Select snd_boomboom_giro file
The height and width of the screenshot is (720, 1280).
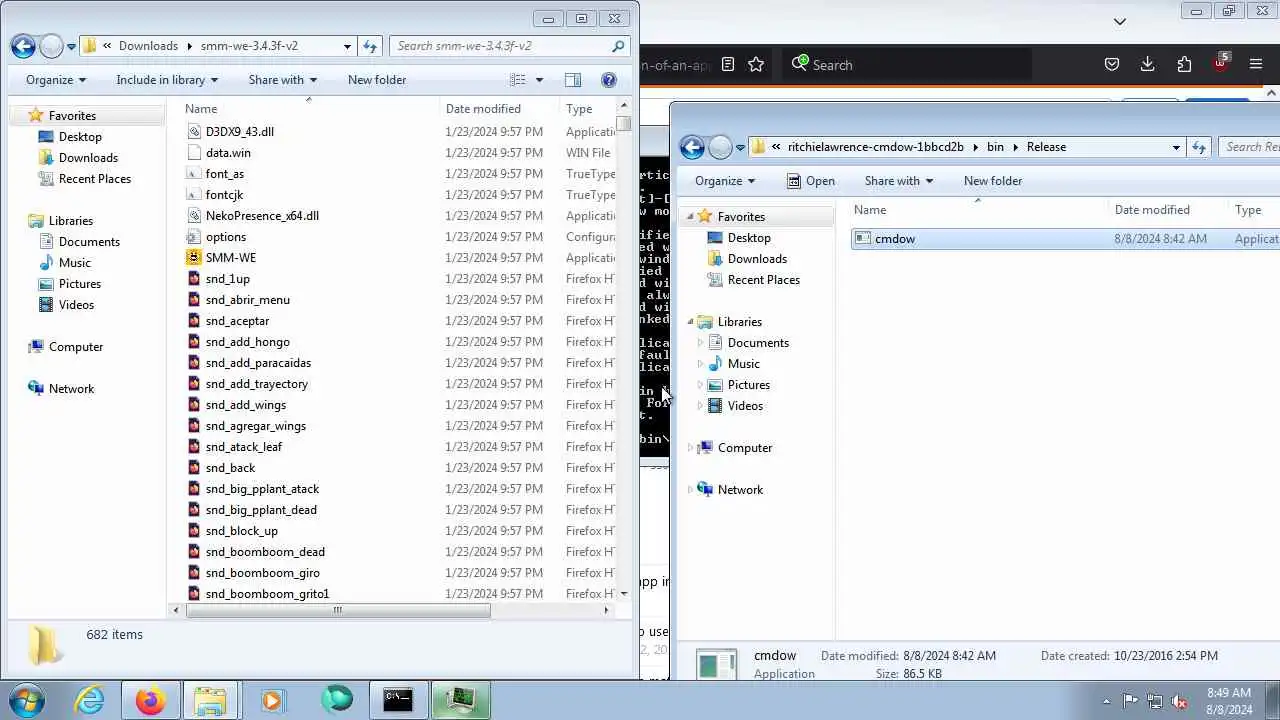[x=262, y=573]
